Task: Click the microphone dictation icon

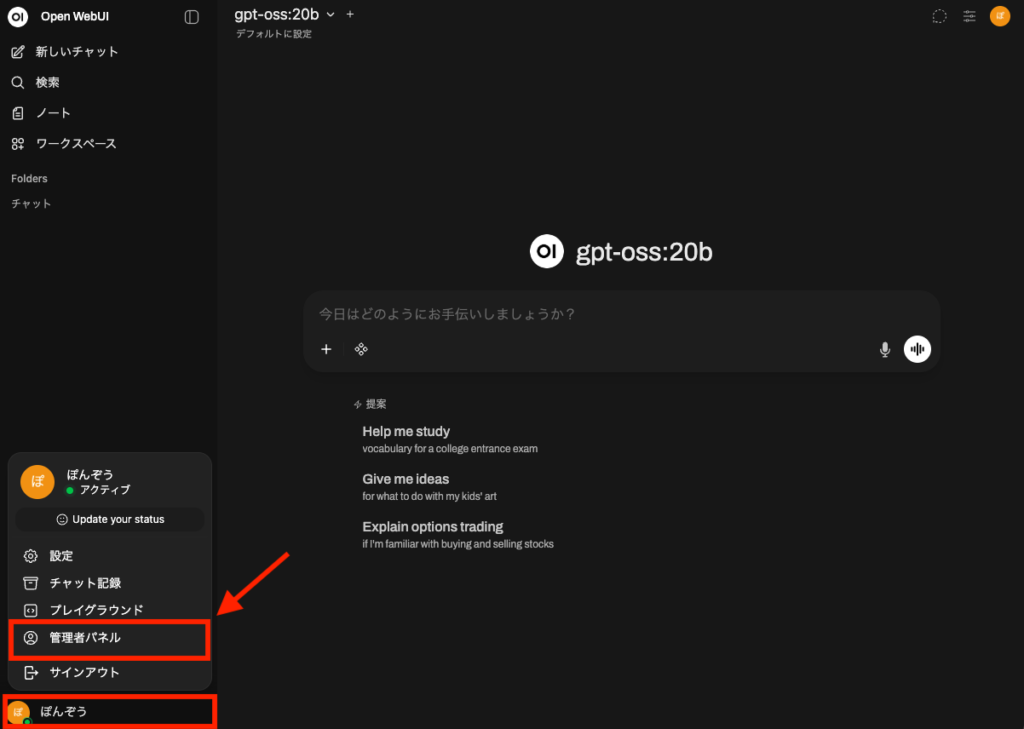Action: pyautogui.click(x=884, y=349)
